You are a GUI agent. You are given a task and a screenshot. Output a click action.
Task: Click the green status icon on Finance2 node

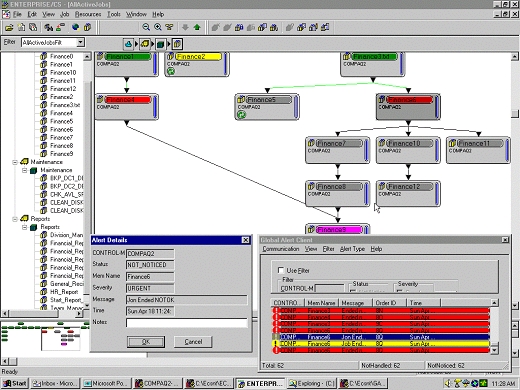point(171,71)
